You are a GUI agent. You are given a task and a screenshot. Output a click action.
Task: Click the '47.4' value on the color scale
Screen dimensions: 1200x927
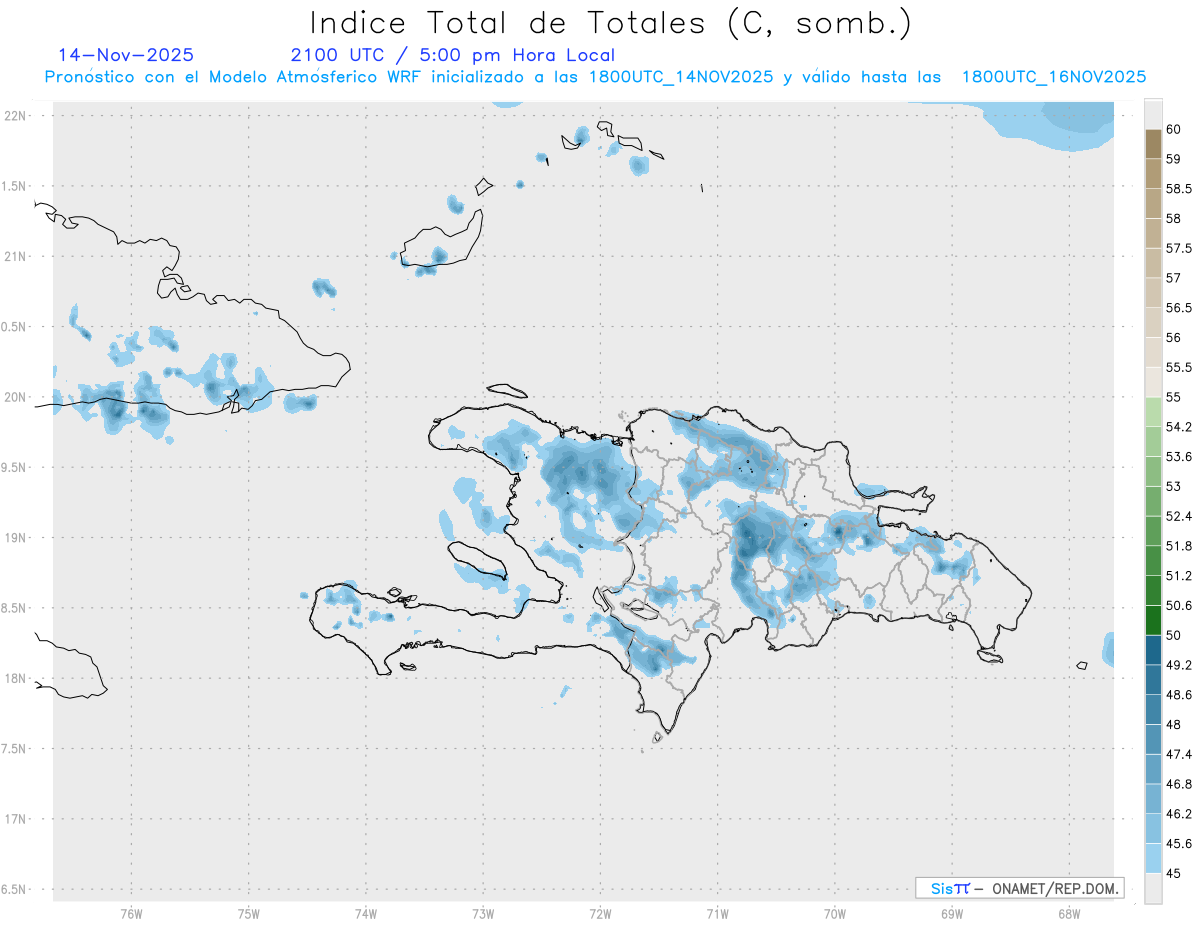1179,754
